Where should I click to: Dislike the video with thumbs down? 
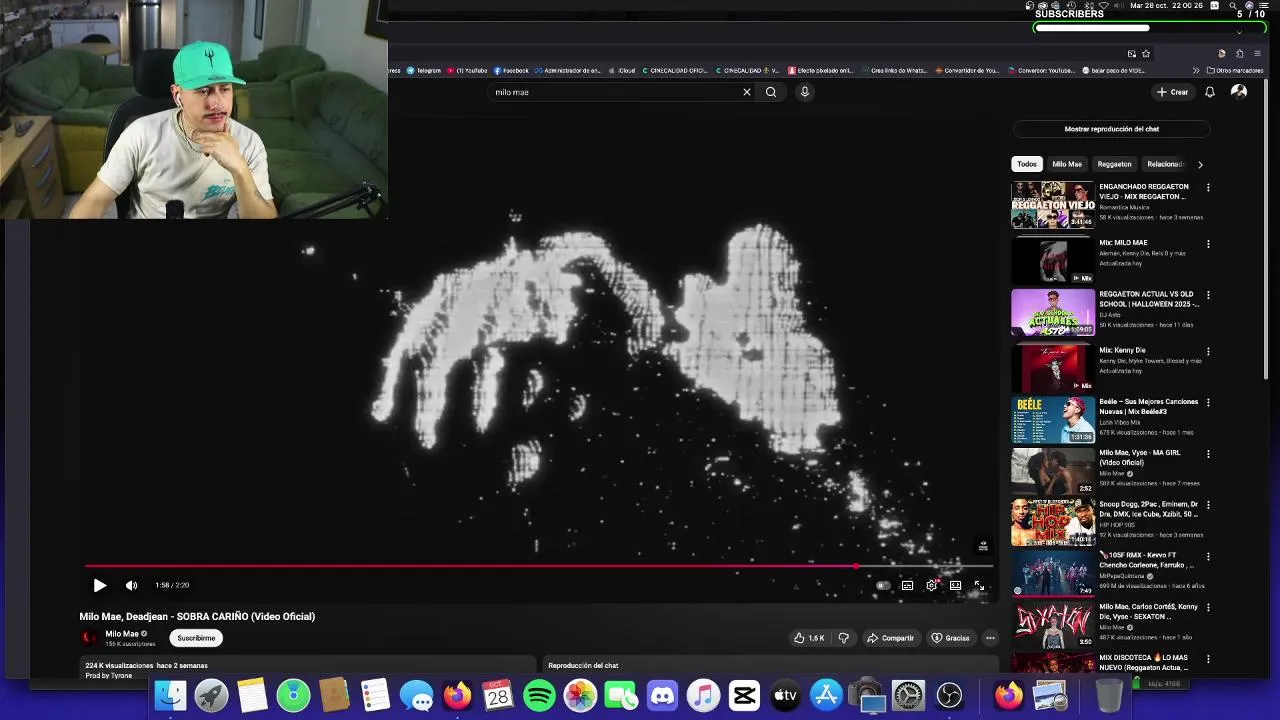(844, 638)
